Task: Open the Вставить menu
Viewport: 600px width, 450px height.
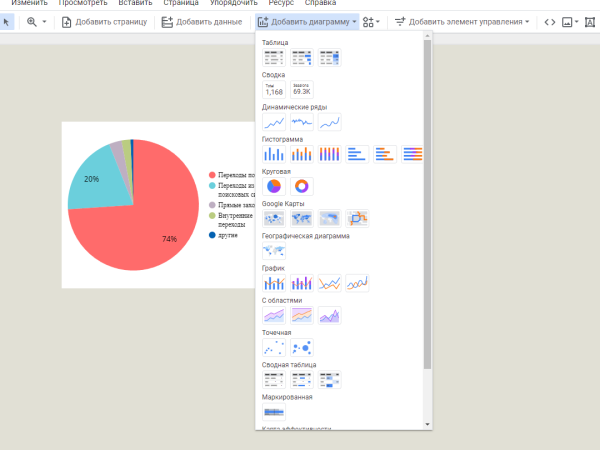Action: (x=135, y=4)
